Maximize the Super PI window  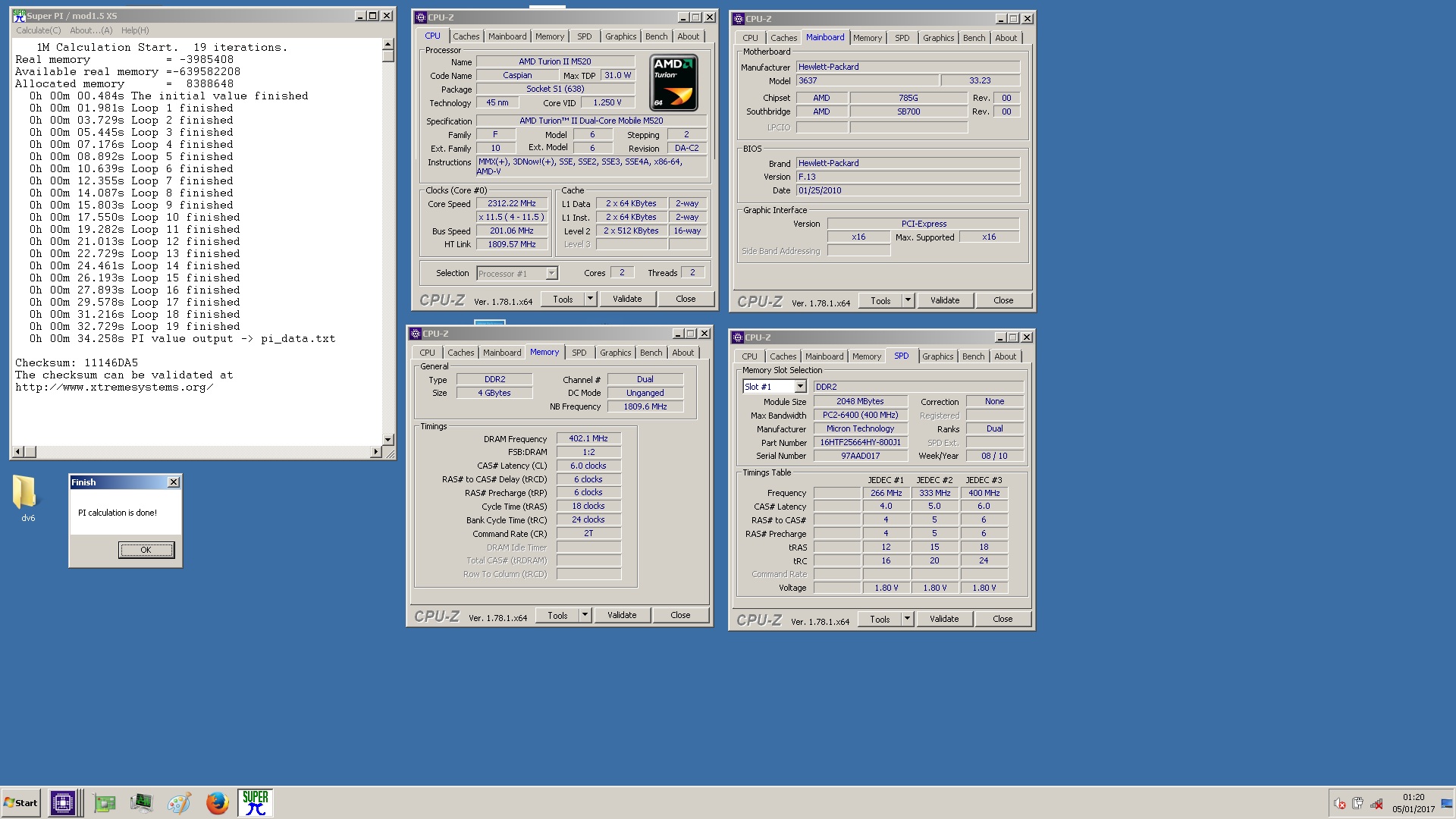pos(372,15)
